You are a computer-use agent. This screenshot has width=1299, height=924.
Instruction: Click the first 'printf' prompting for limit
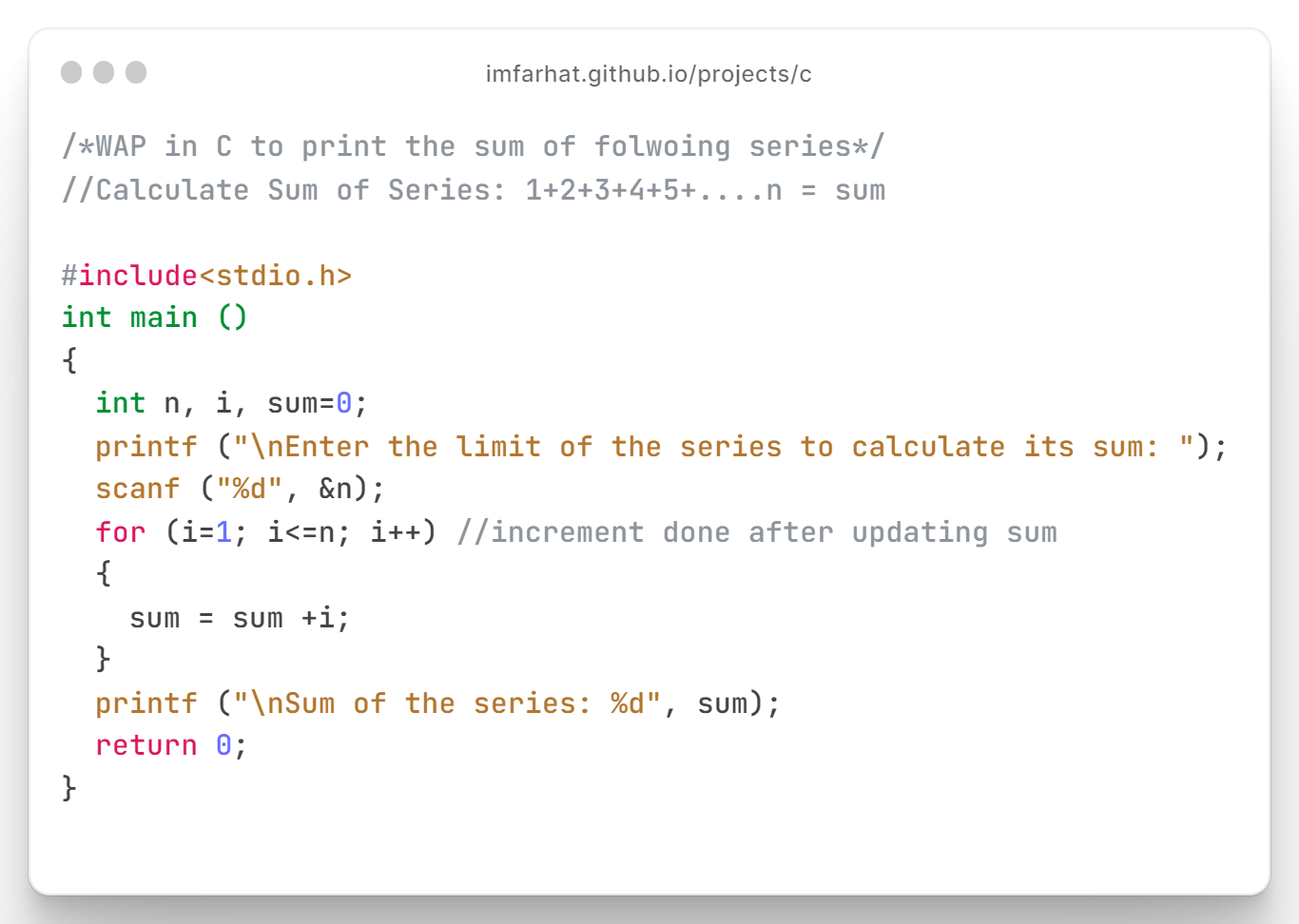(146, 447)
